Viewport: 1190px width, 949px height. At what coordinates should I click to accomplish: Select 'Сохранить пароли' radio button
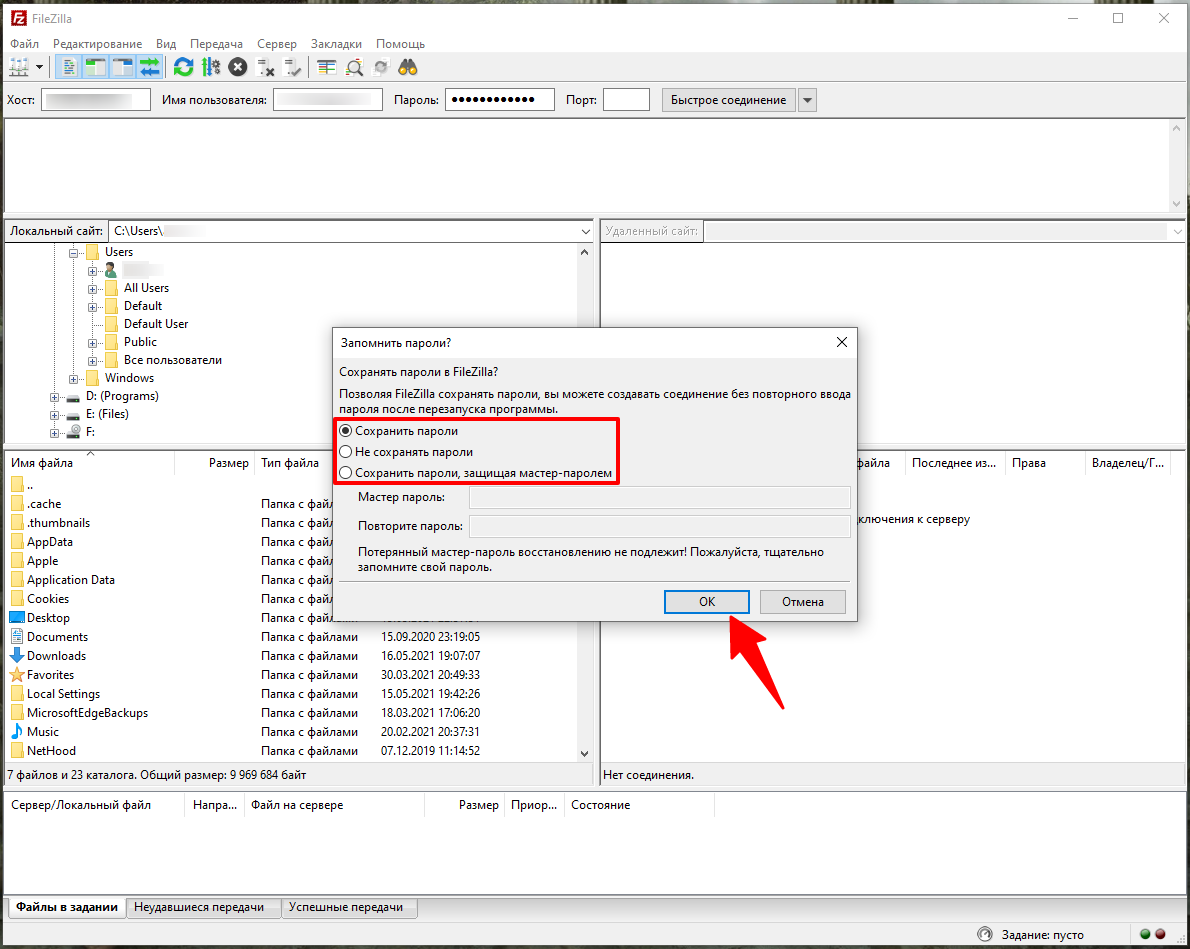[346, 431]
